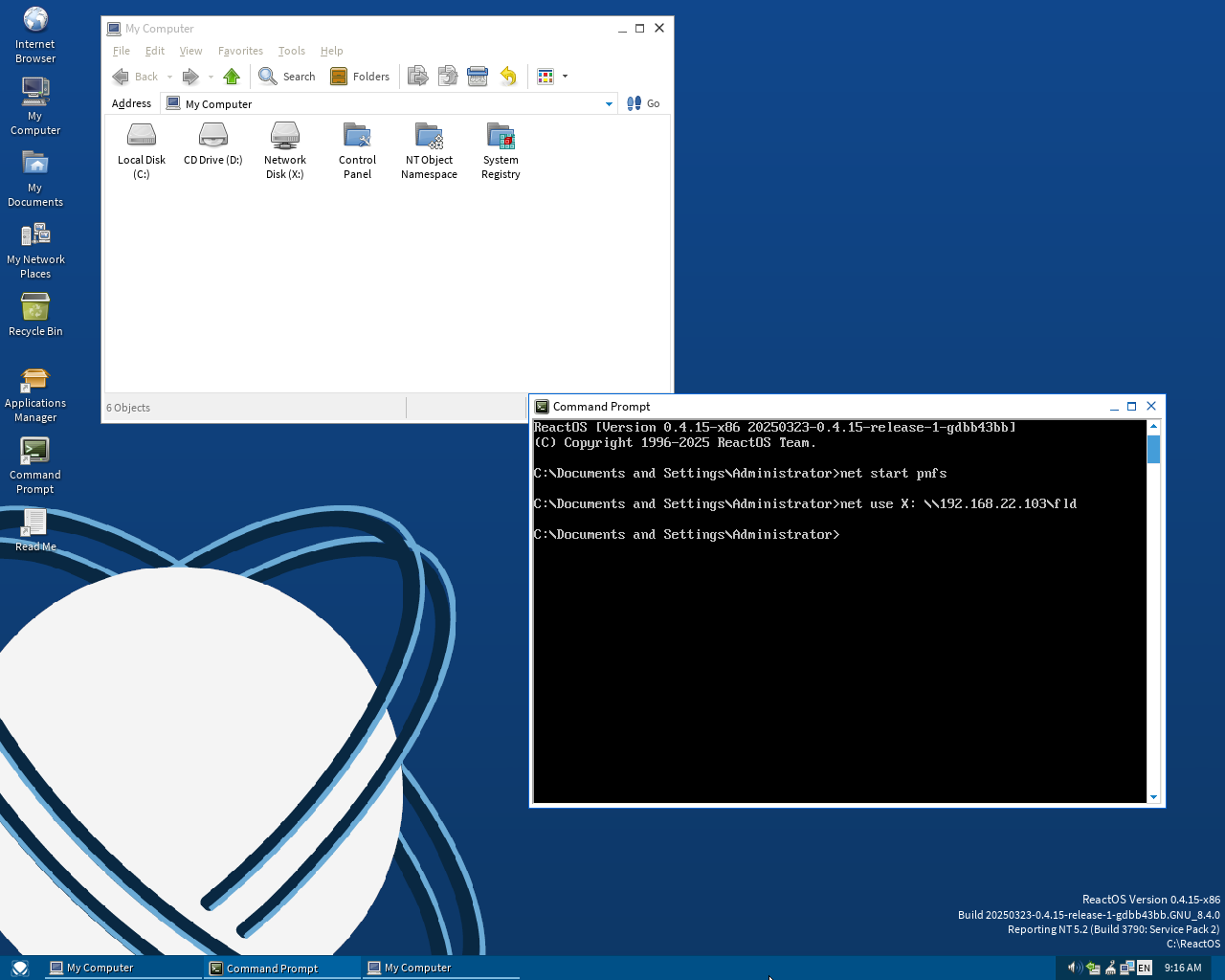Switch to Command Prompt taskbar button
The image size is (1225, 980).
point(282,968)
